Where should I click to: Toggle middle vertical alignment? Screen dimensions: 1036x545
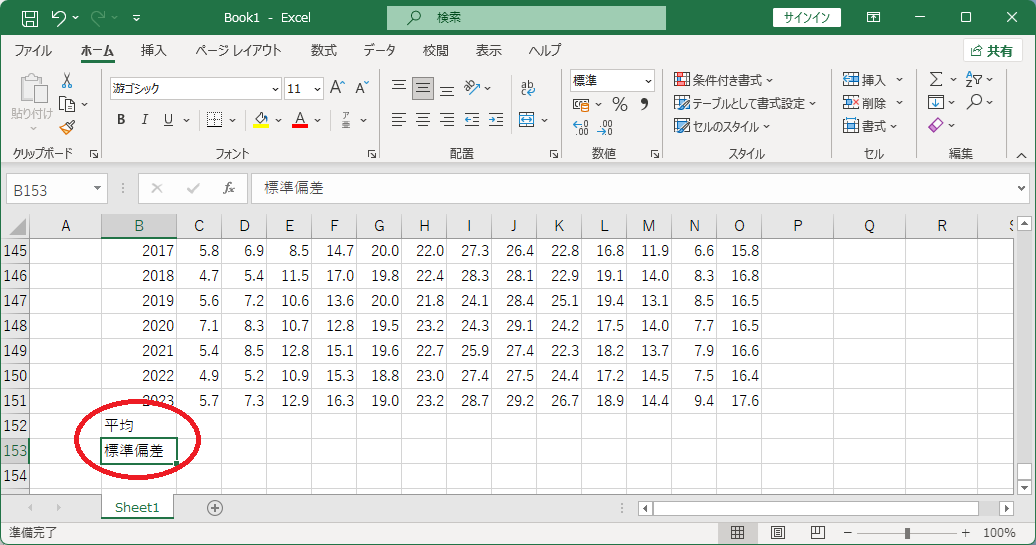coord(423,87)
